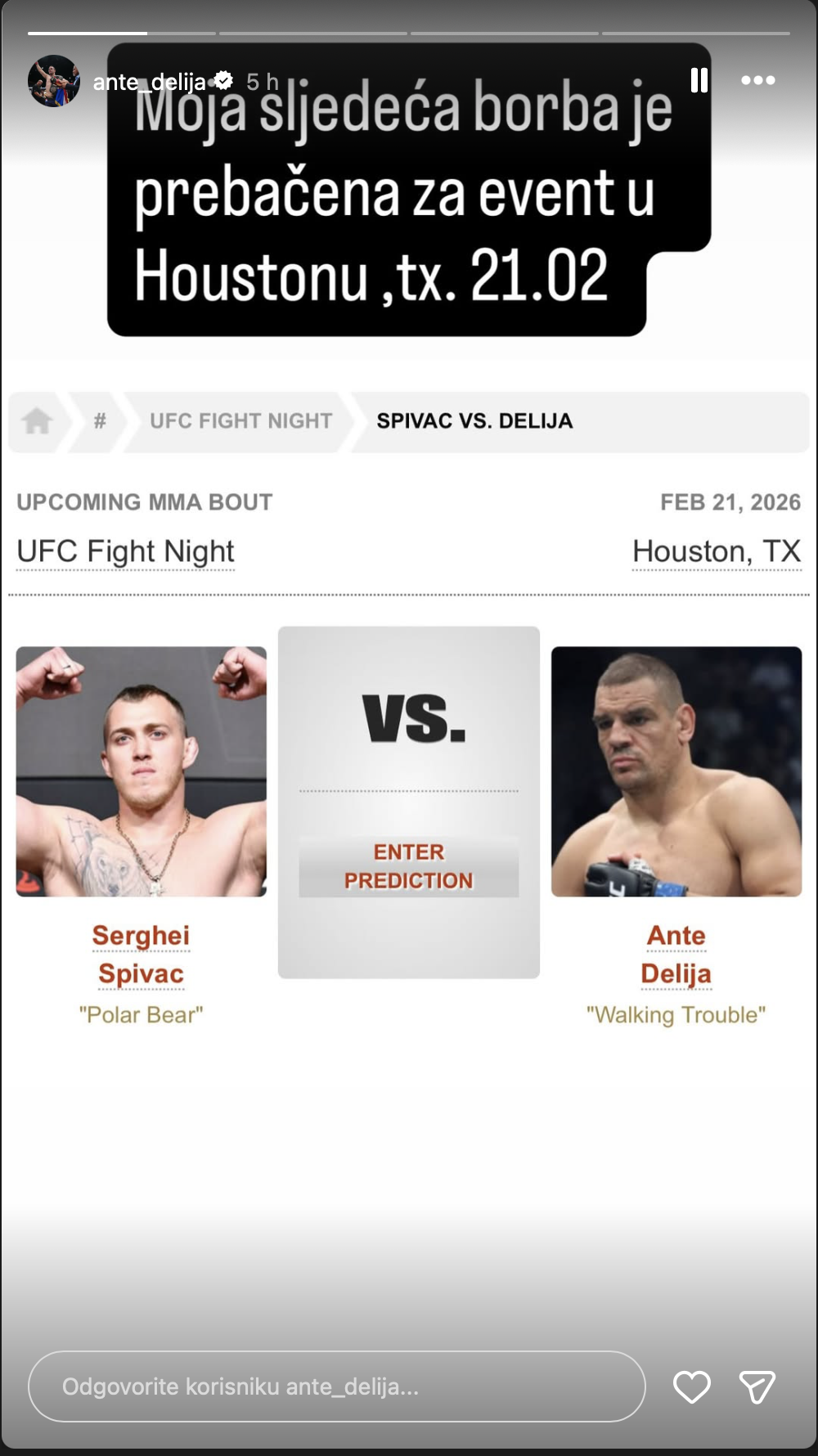Open the UFC Fight Night event link
Image resolution: width=818 pixels, height=1456 pixels.
point(125,552)
